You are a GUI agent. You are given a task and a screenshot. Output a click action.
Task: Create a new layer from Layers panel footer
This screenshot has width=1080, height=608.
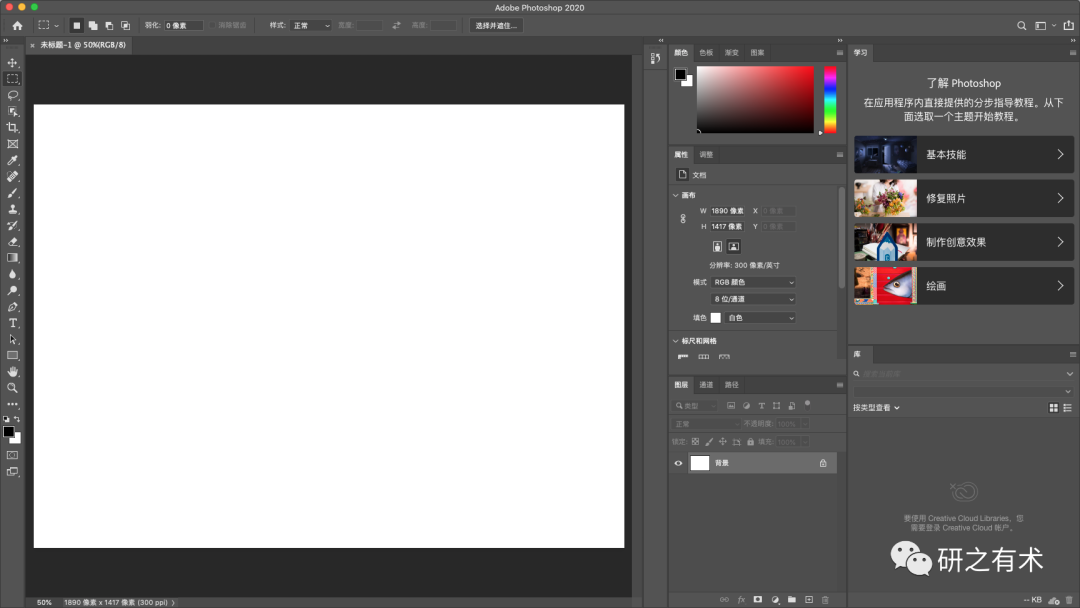(x=809, y=600)
